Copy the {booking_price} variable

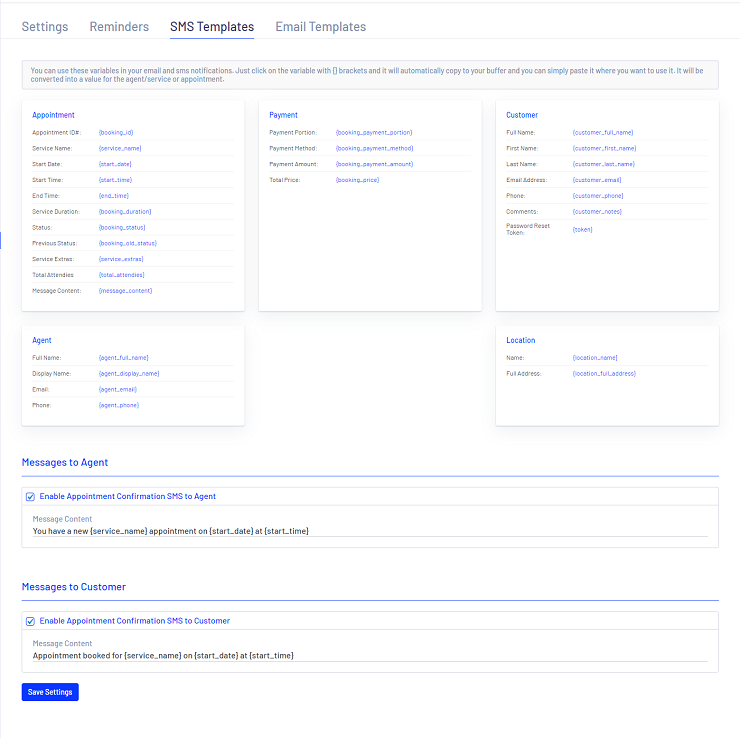pos(358,180)
